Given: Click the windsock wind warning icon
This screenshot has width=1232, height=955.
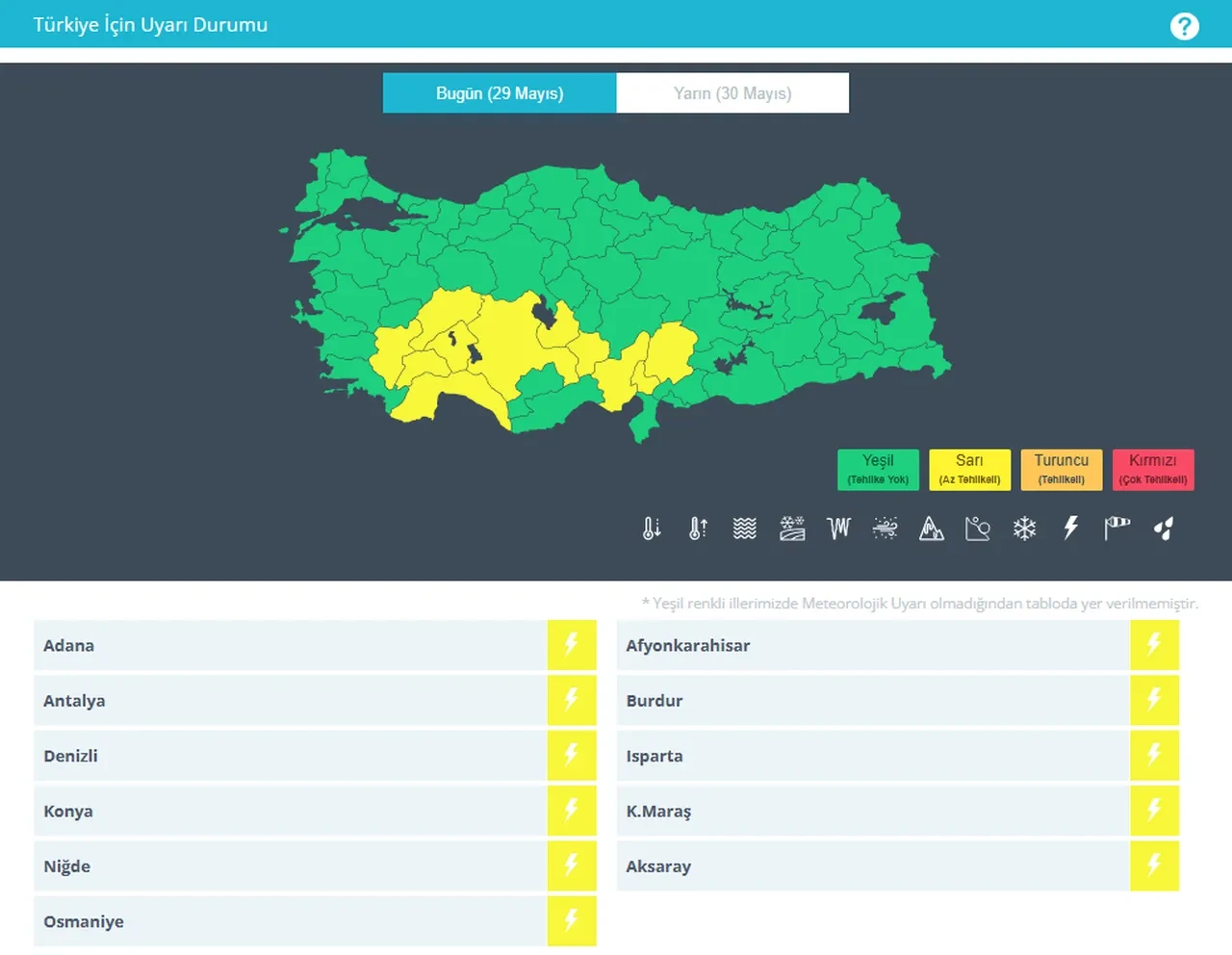Looking at the screenshot, I should pyautogui.click(x=1116, y=528).
